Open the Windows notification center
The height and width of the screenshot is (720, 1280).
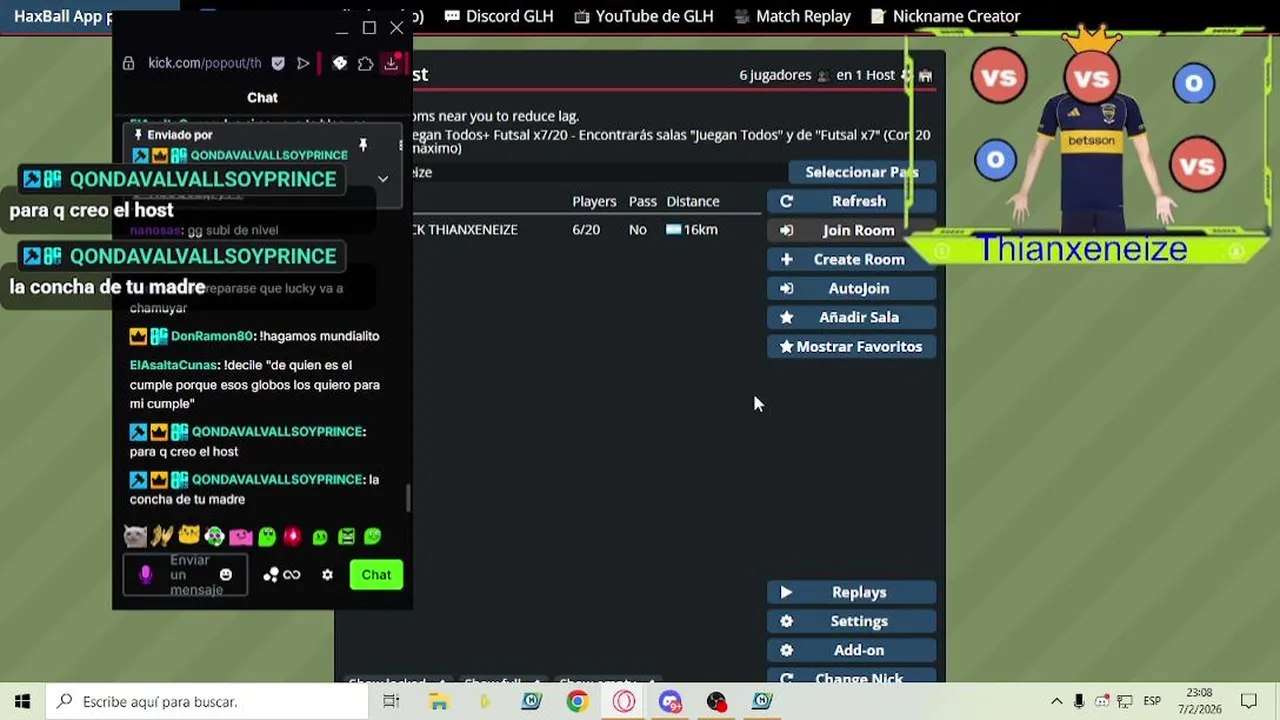[x=1249, y=701]
